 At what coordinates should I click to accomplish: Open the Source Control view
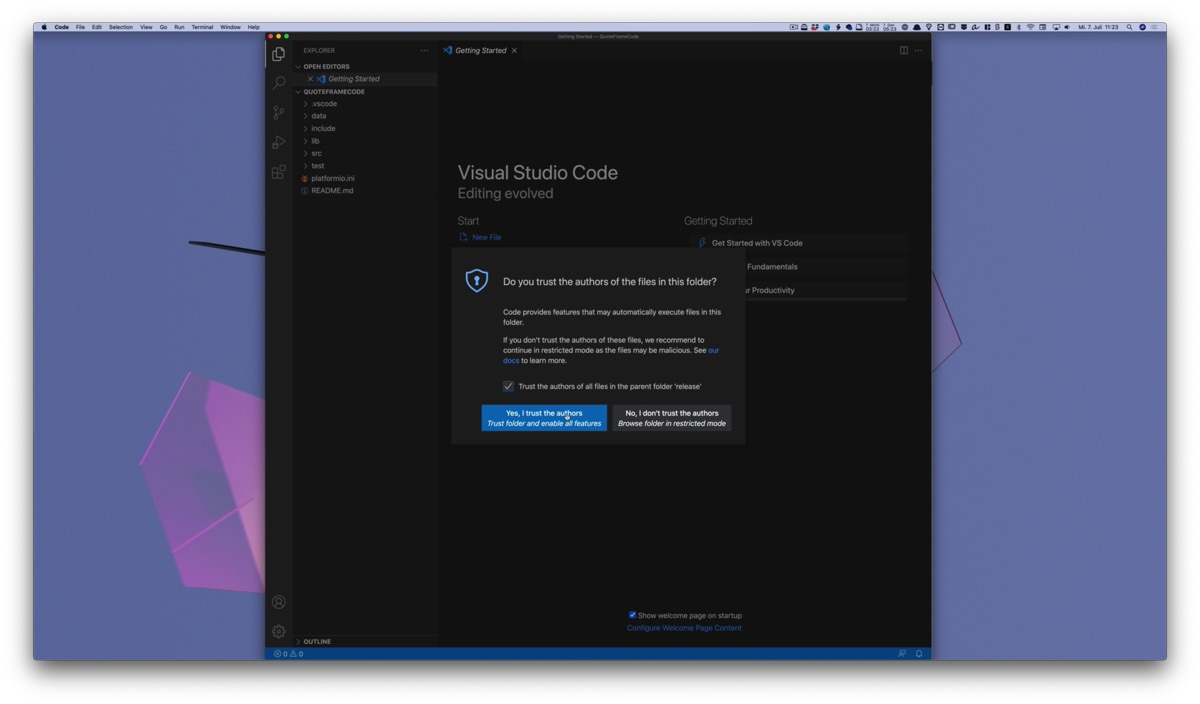coord(279,113)
